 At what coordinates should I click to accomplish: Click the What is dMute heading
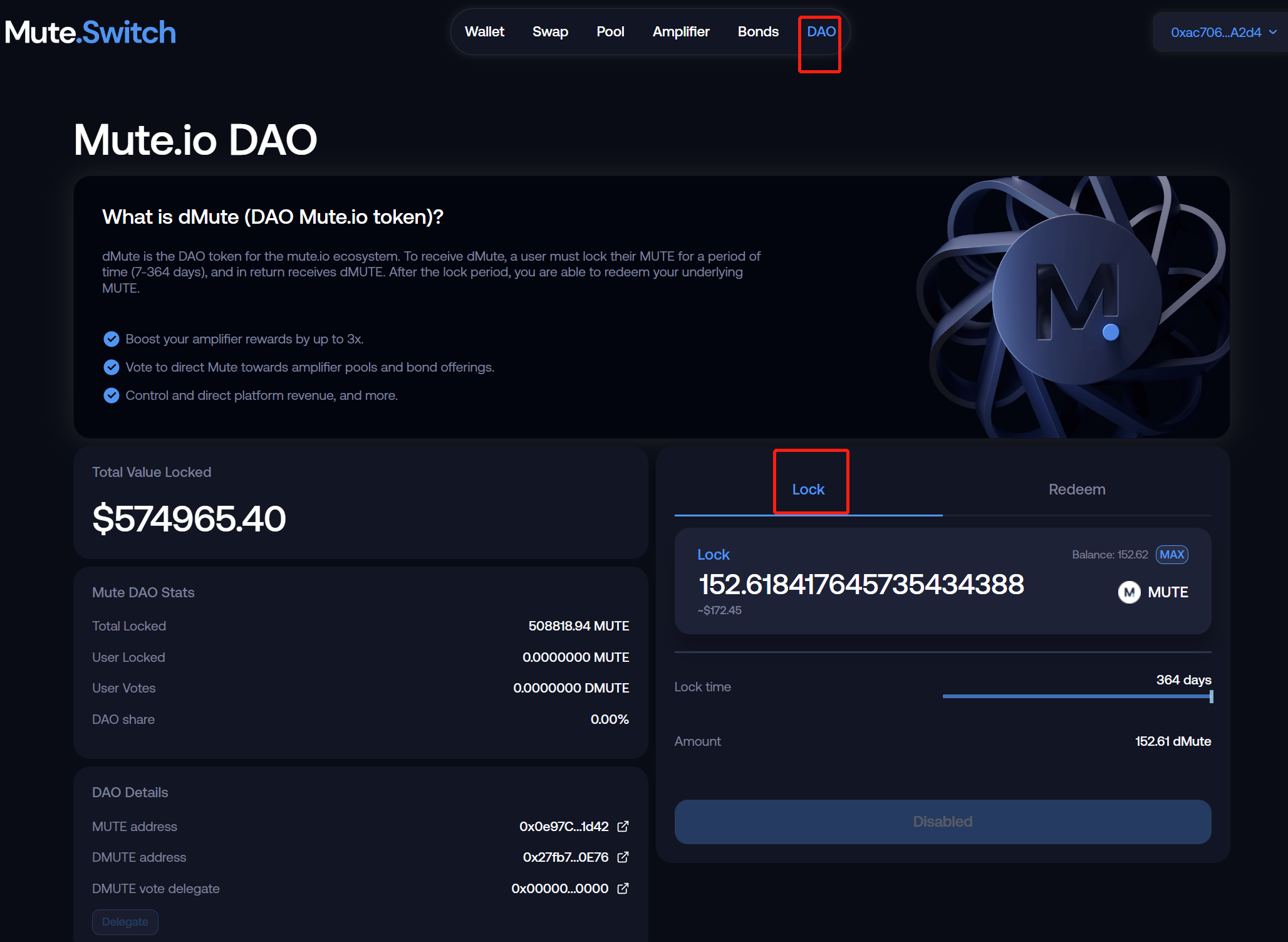273,216
